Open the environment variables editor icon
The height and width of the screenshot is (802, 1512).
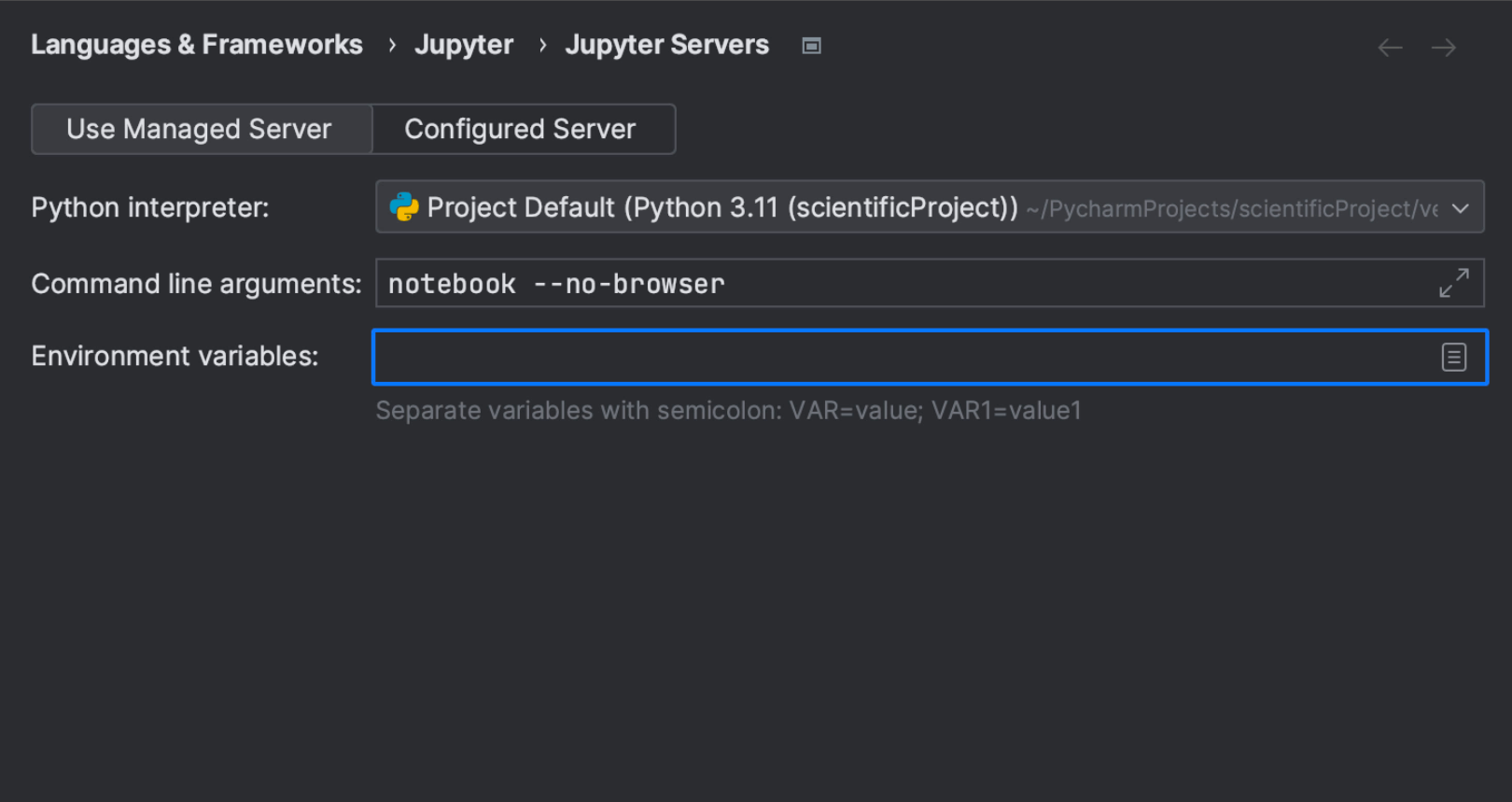tap(1453, 357)
